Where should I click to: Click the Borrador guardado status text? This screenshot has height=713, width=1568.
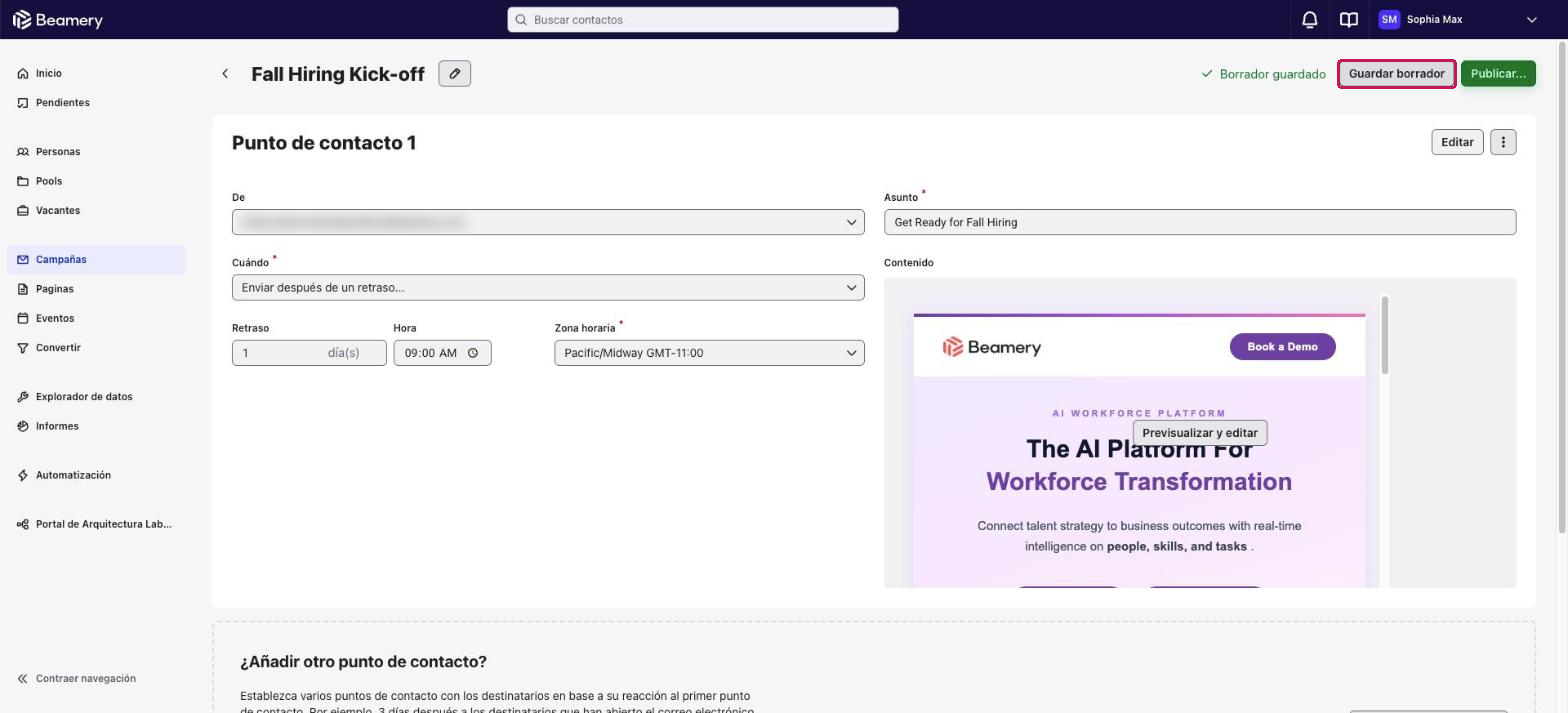click(x=1263, y=74)
